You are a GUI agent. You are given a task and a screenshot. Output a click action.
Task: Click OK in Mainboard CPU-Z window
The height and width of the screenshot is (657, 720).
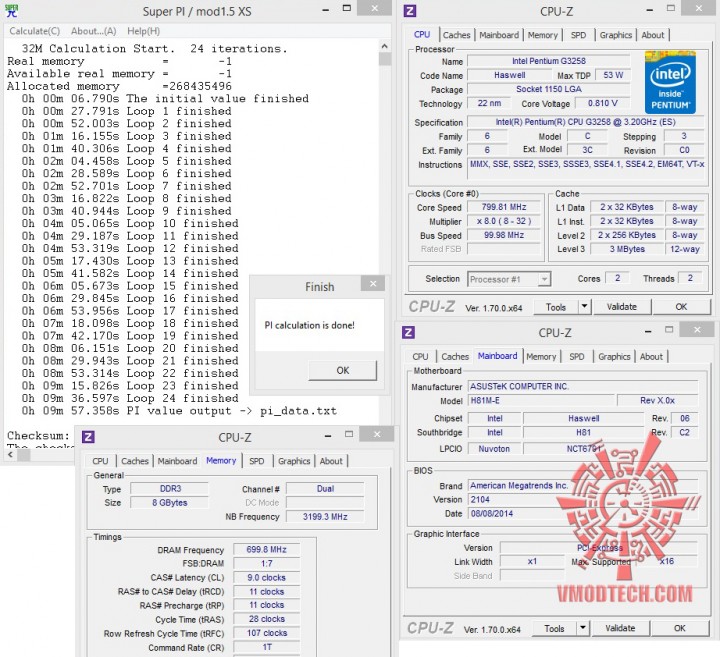(680, 629)
